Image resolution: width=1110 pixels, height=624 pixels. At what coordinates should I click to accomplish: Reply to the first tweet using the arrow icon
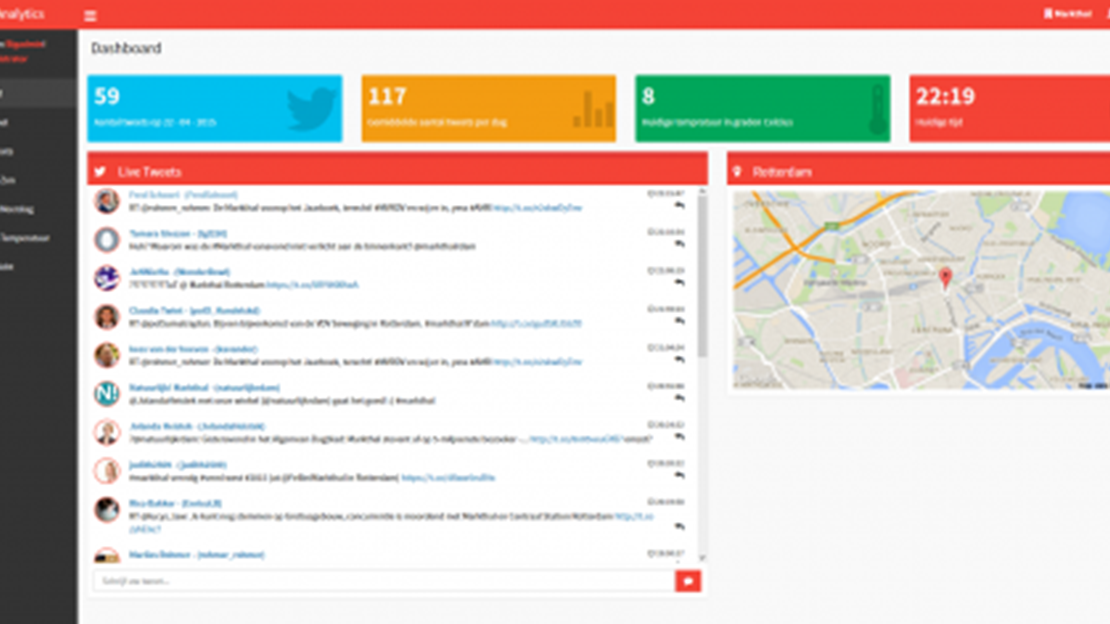click(680, 206)
